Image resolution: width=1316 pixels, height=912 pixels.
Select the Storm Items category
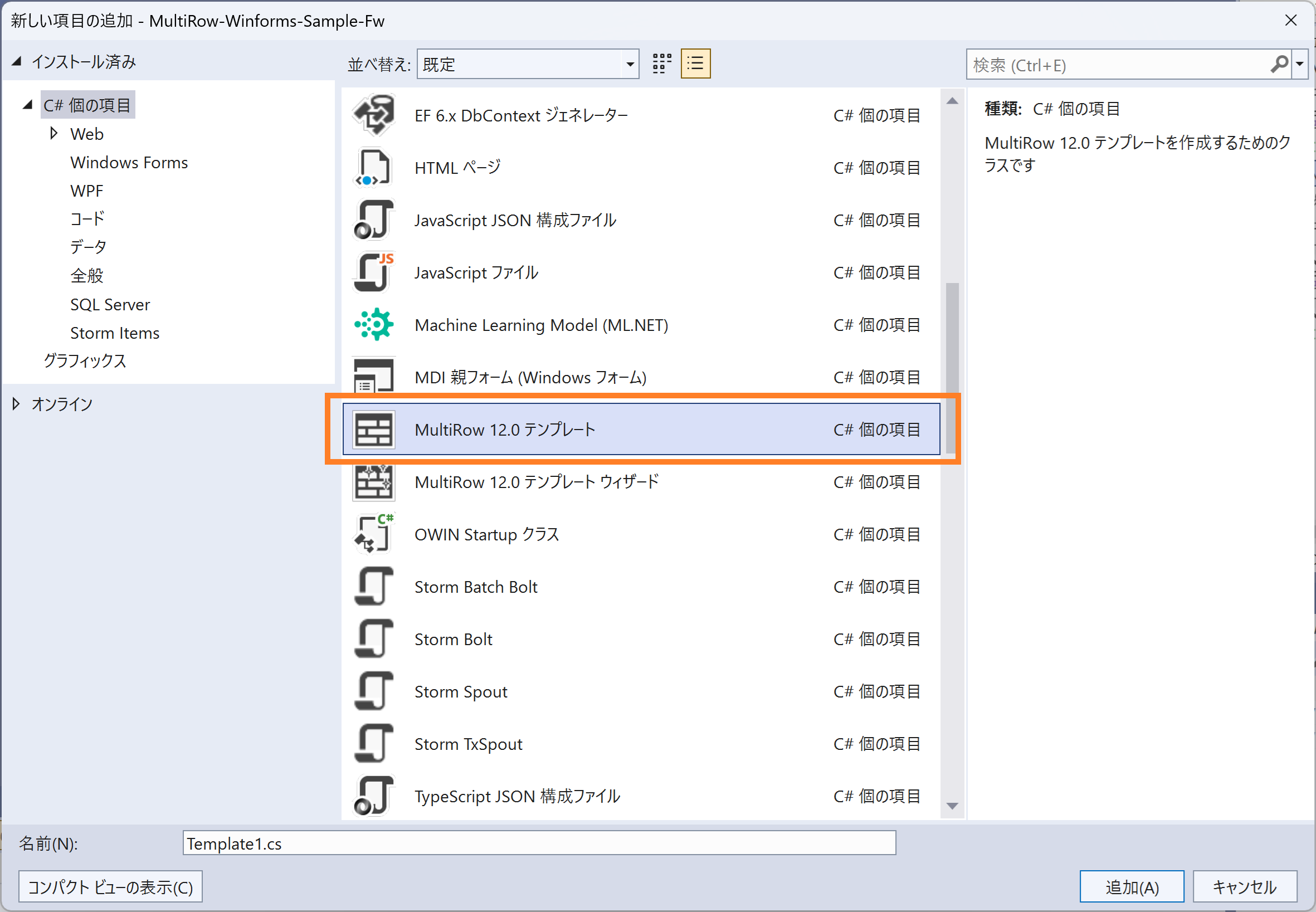point(115,333)
